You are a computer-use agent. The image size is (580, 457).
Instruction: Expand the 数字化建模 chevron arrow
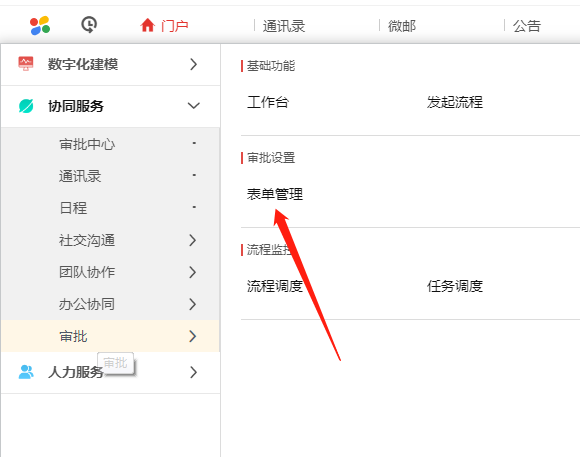click(193, 64)
